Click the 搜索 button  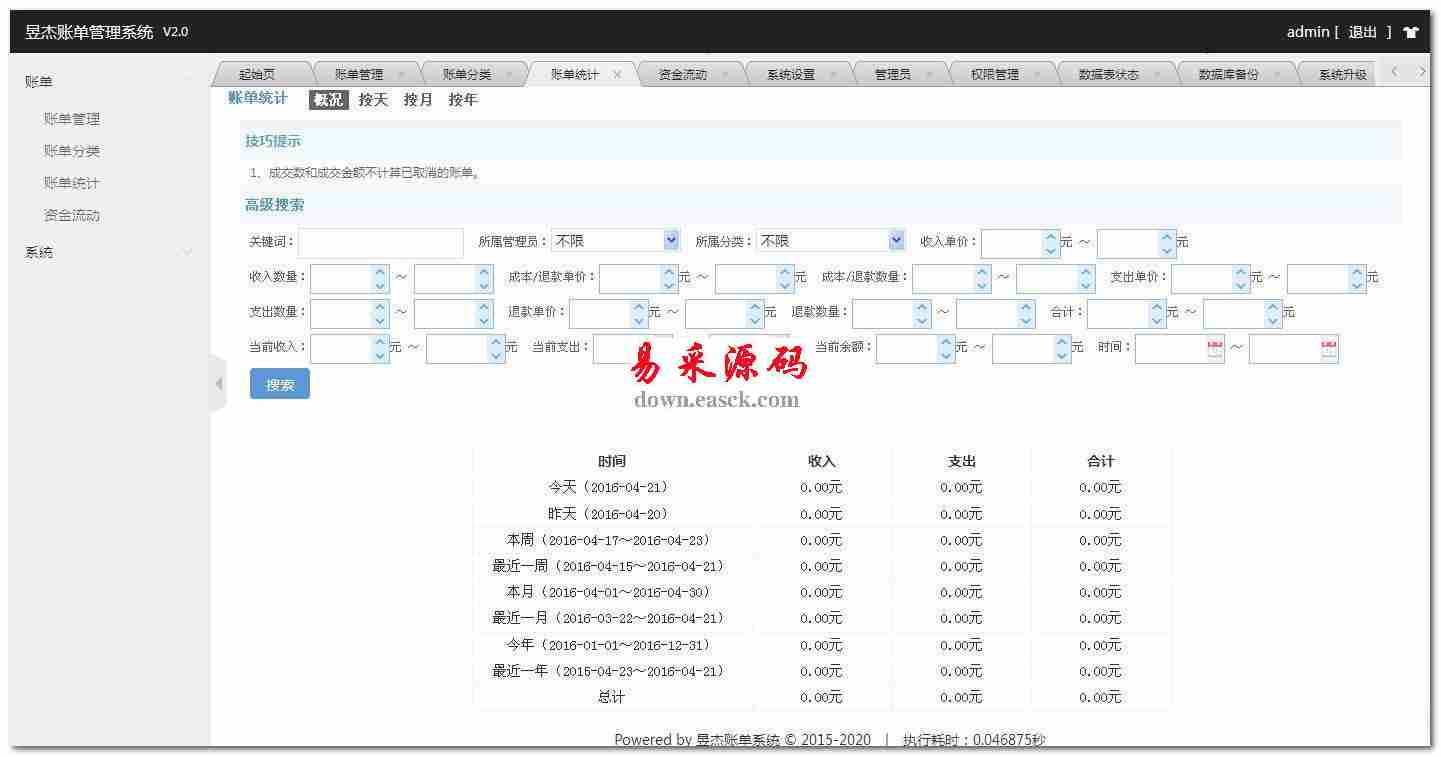pyautogui.click(x=280, y=384)
